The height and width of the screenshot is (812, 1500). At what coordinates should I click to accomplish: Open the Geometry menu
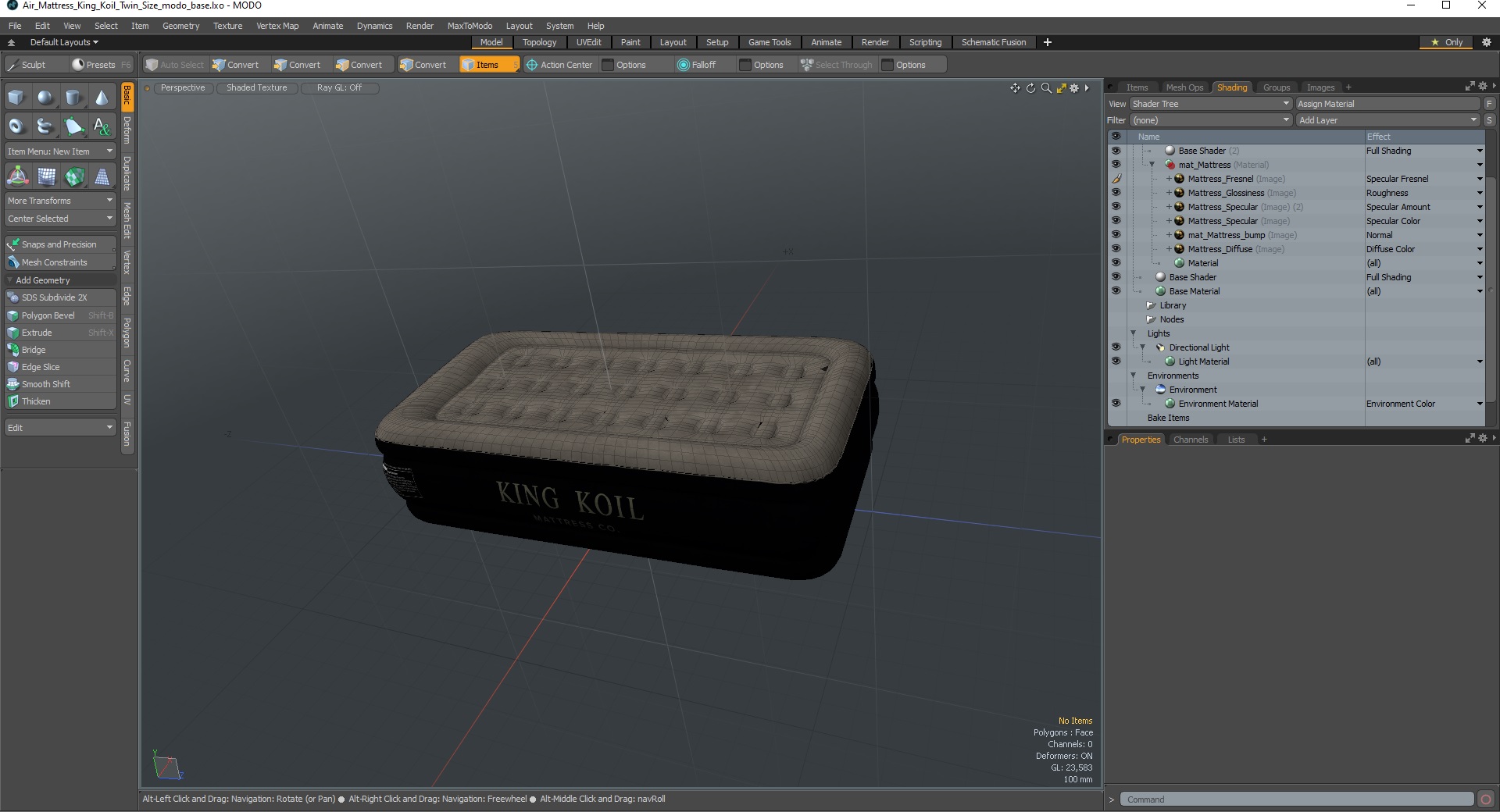180,26
